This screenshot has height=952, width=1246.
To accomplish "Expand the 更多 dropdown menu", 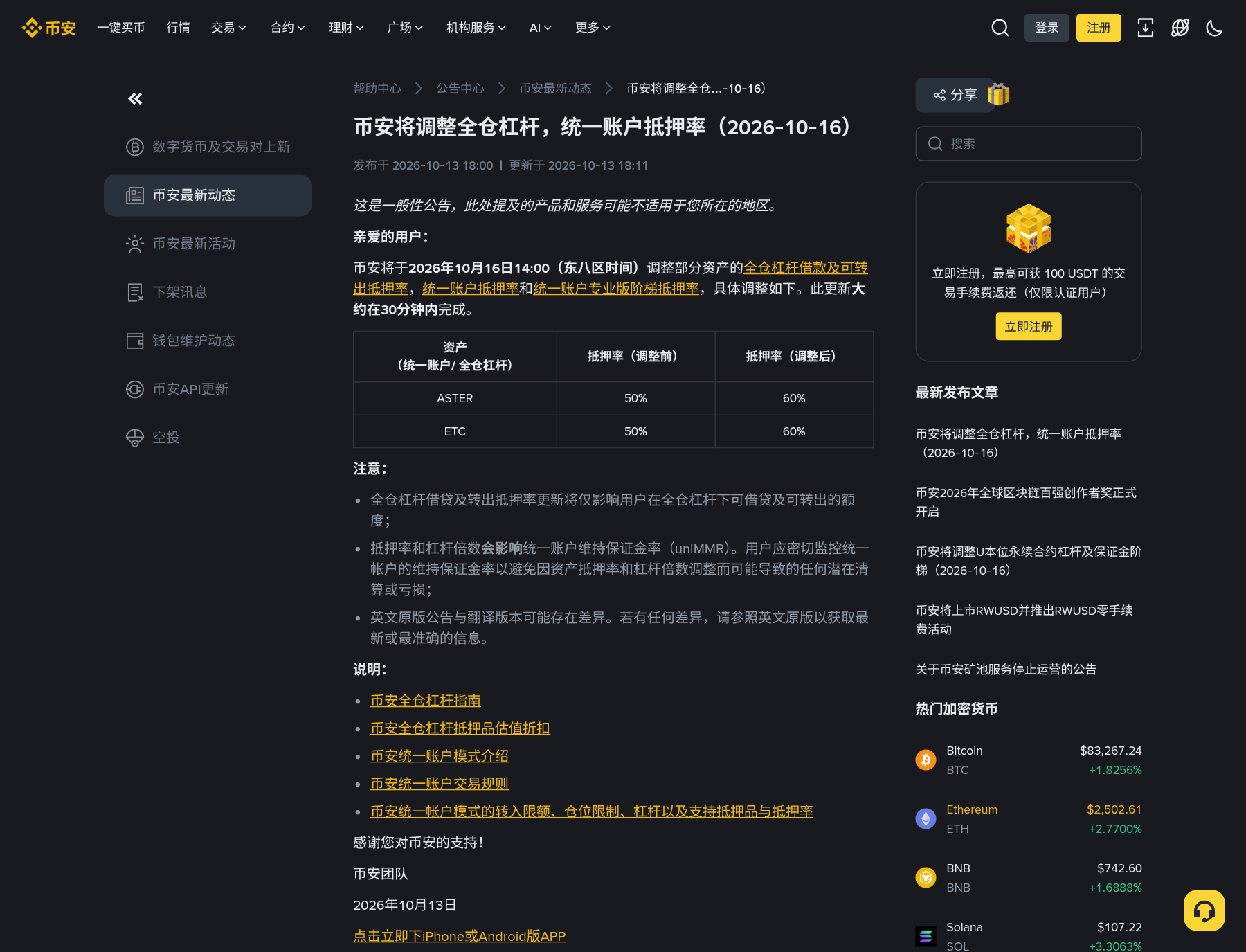I will tap(593, 28).
